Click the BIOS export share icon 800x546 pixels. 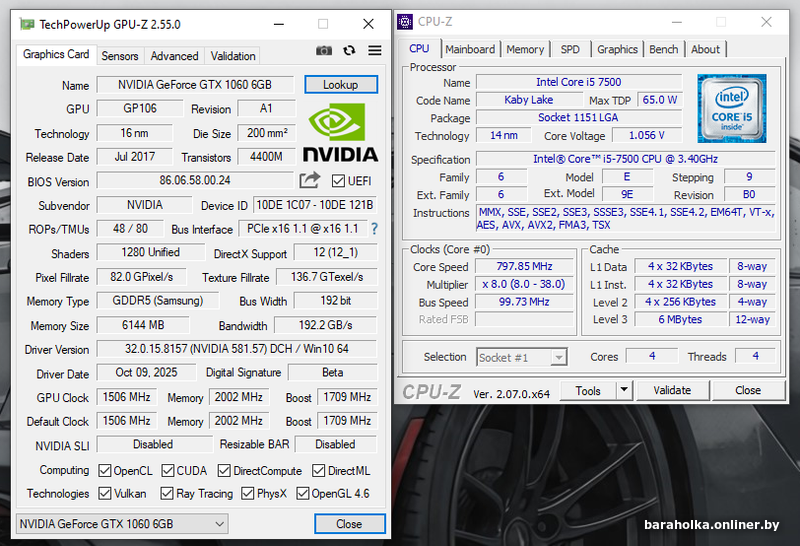coord(309,180)
